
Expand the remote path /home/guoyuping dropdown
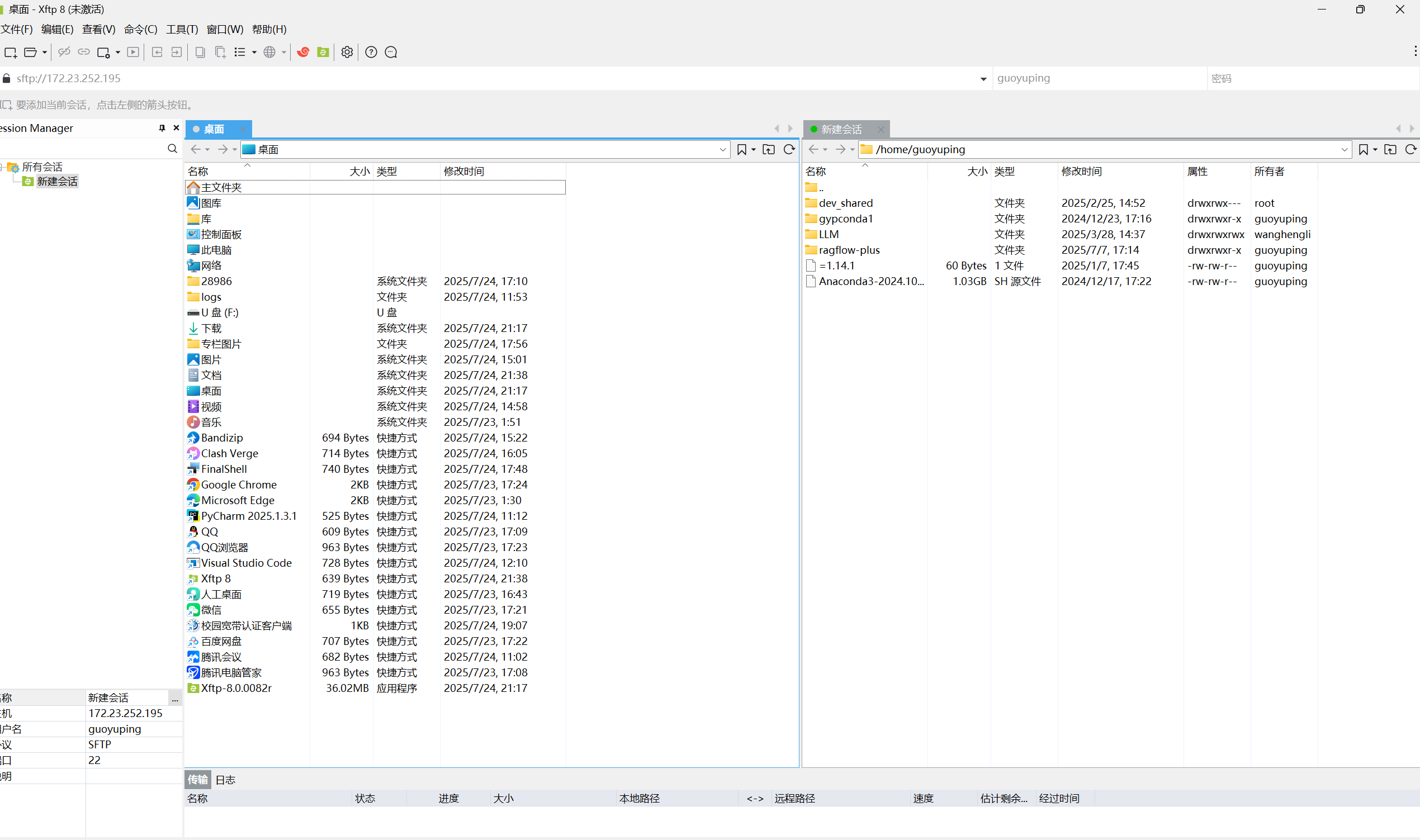(1344, 149)
